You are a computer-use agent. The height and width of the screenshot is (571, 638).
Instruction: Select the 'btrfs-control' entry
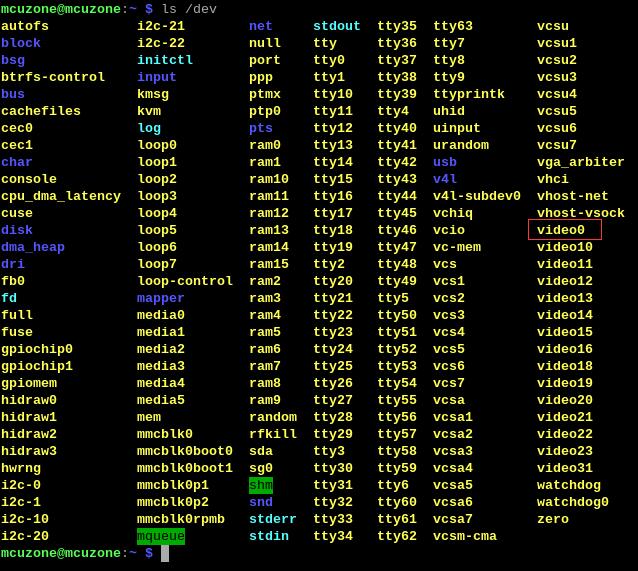[x=53, y=77]
